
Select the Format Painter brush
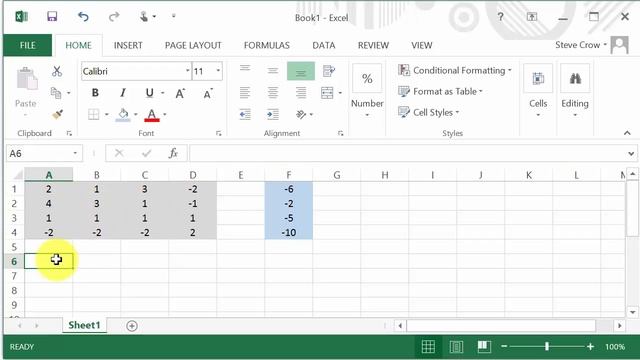(x=58, y=114)
